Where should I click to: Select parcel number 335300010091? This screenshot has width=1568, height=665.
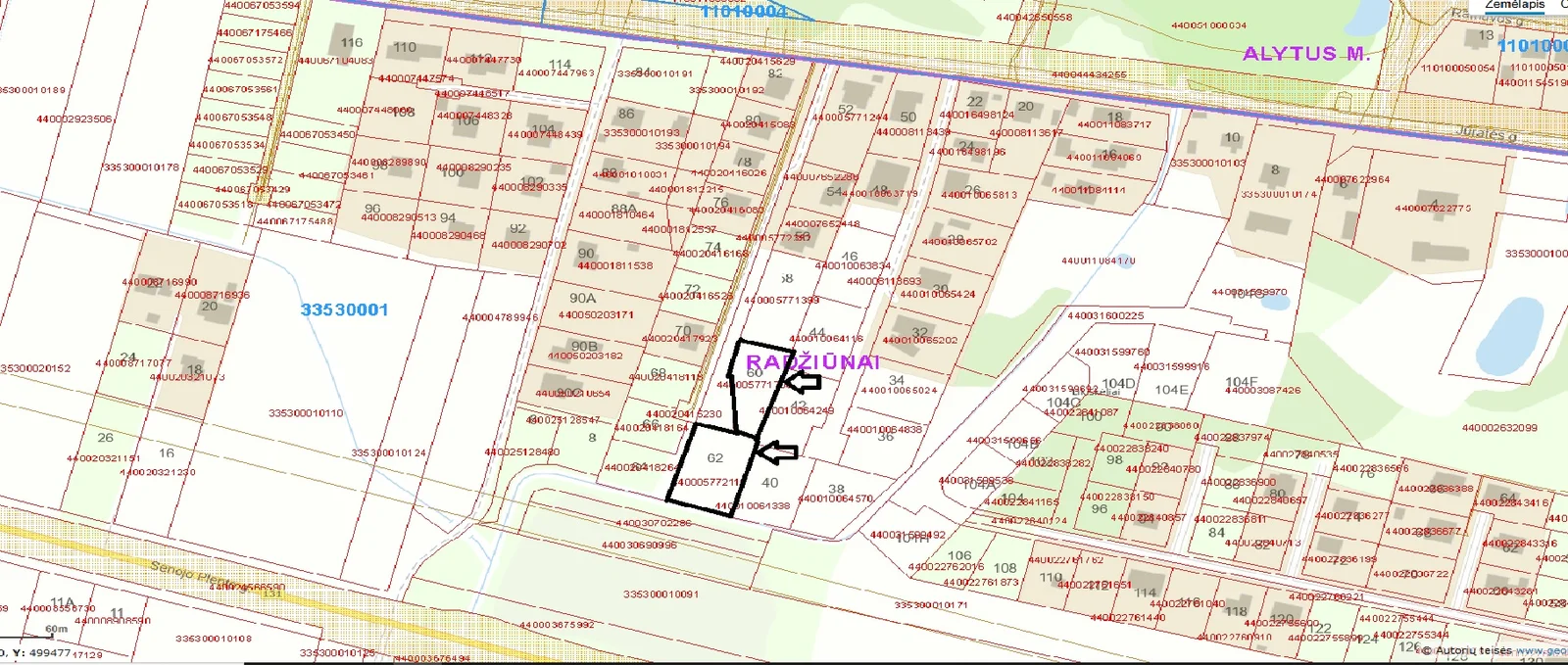coord(661,594)
